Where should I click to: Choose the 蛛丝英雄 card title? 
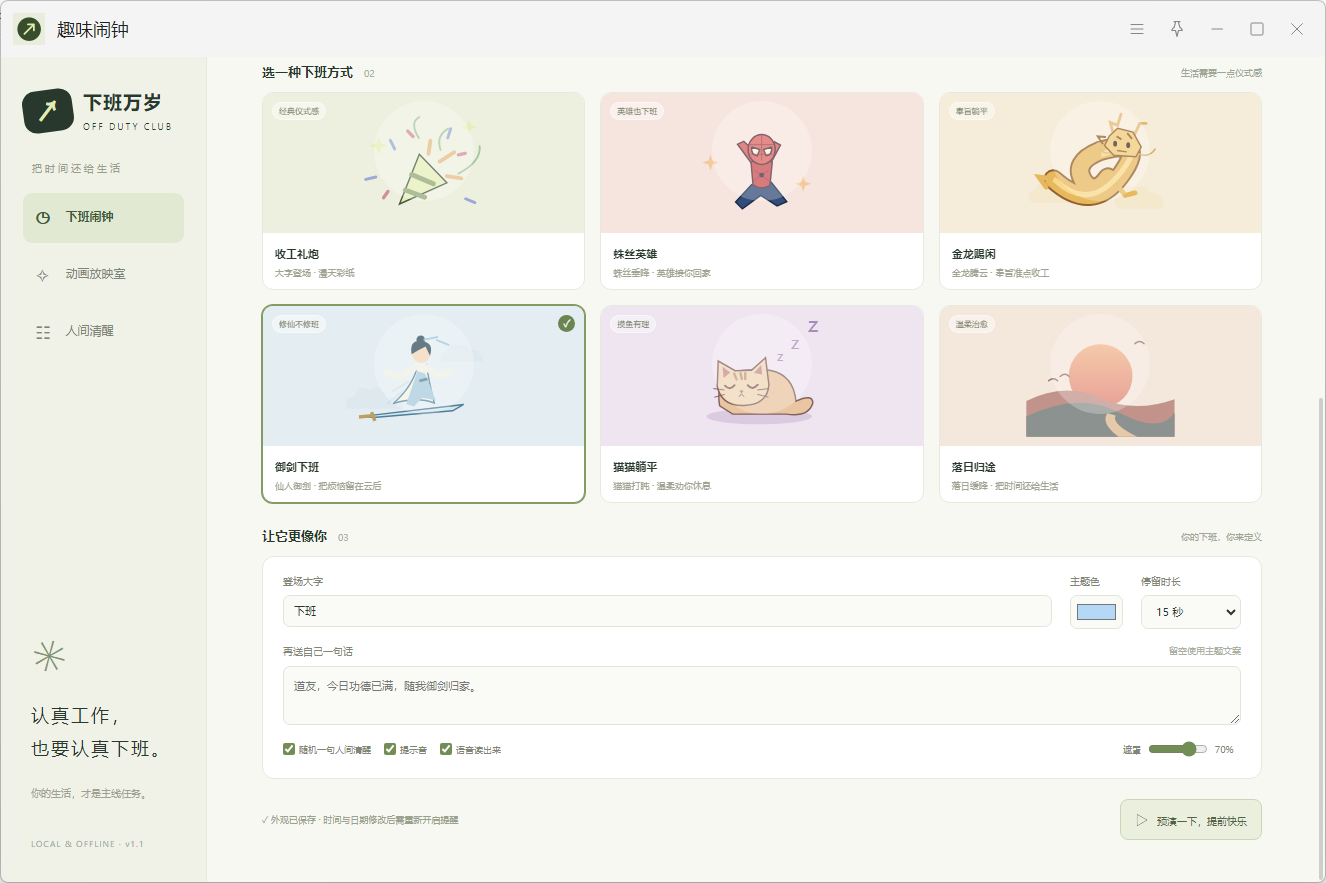pos(635,254)
